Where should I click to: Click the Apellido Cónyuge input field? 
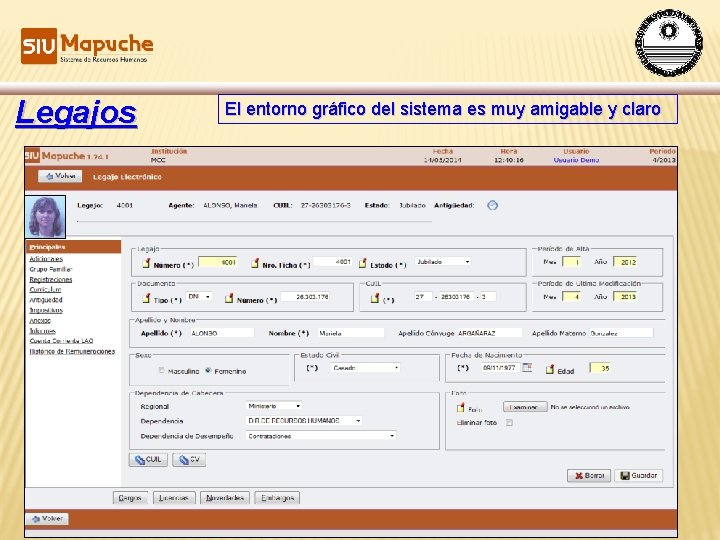[x=489, y=333]
